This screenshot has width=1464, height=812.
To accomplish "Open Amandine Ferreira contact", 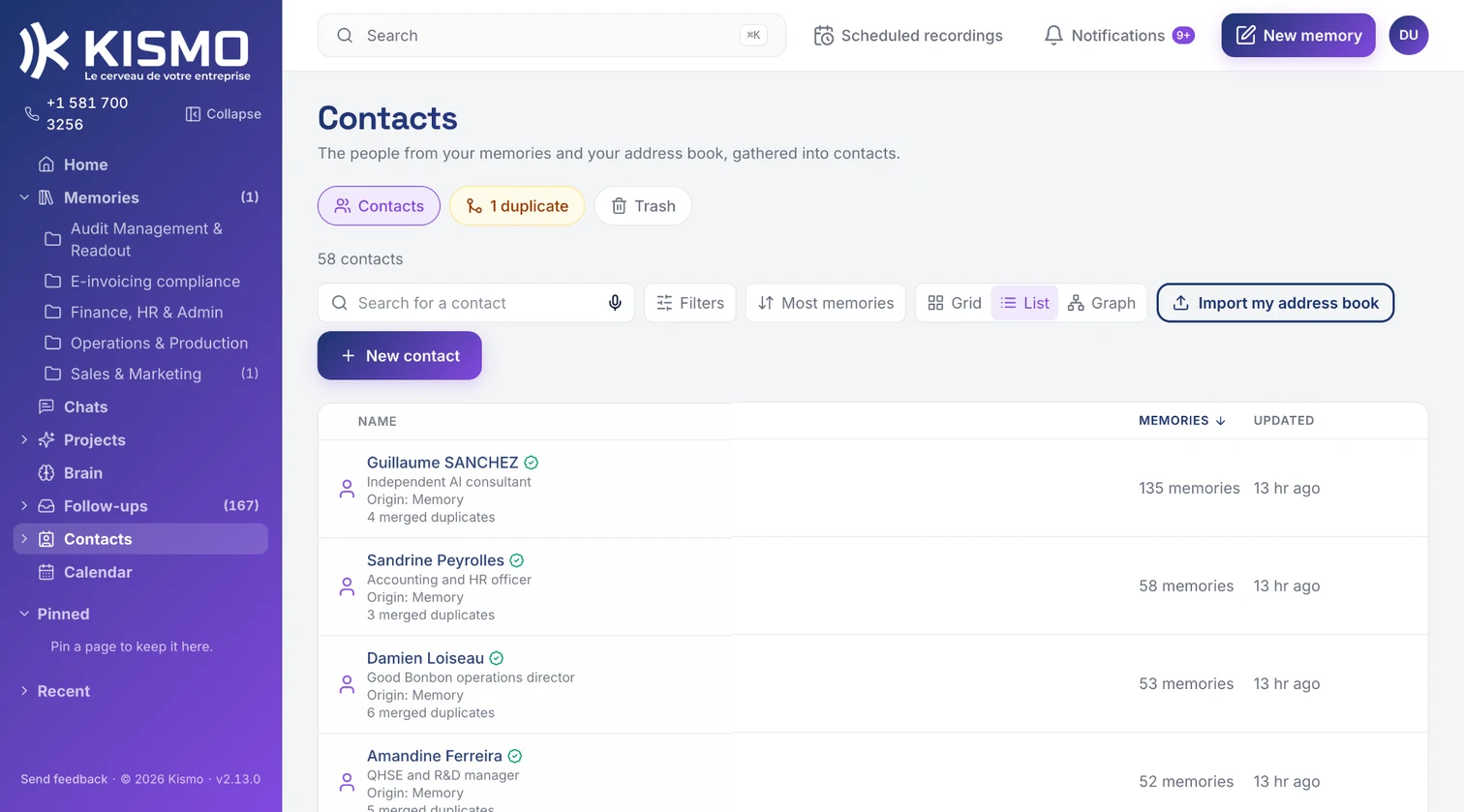I will (x=435, y=756).
